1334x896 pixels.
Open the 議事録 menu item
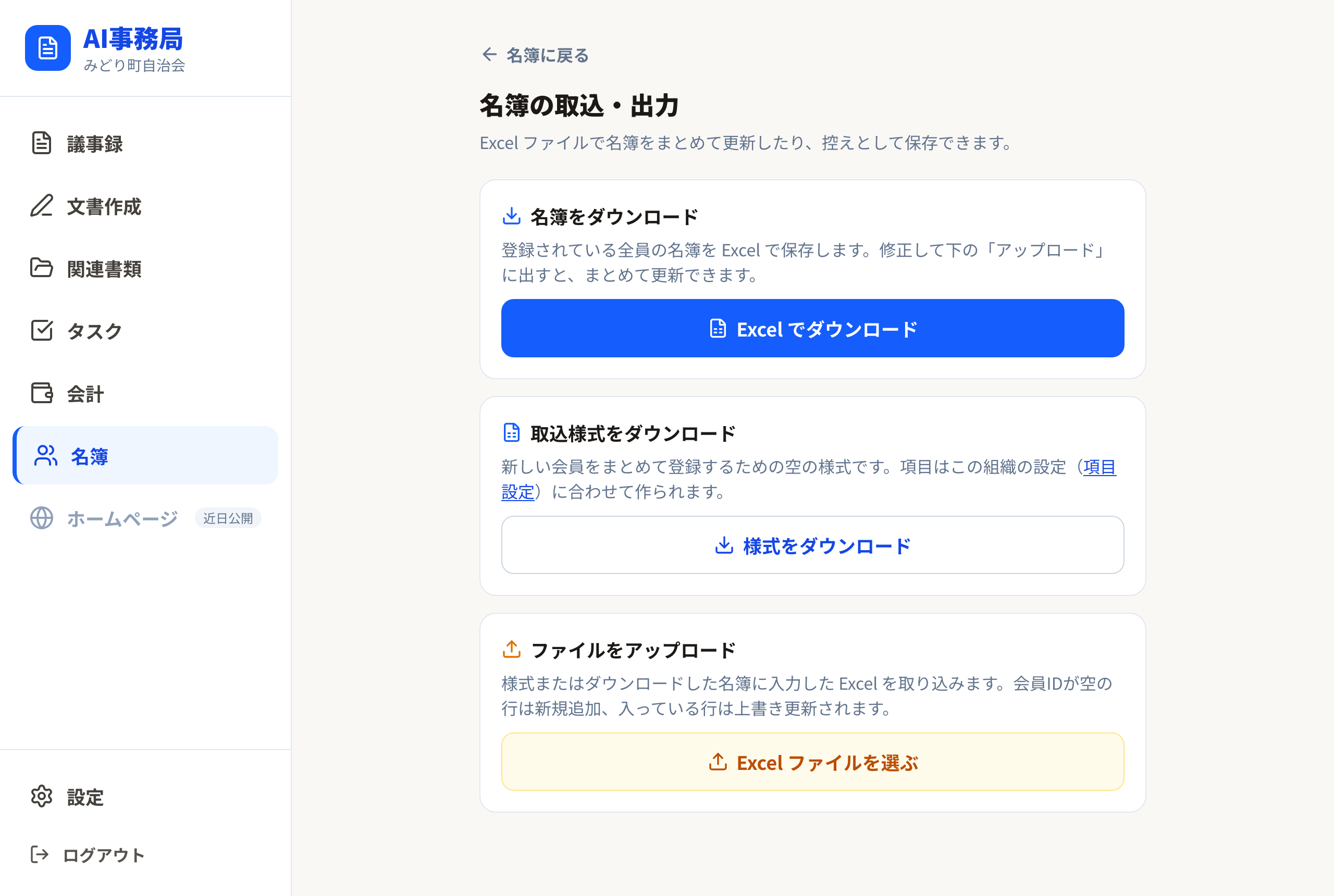coord(145,143)
